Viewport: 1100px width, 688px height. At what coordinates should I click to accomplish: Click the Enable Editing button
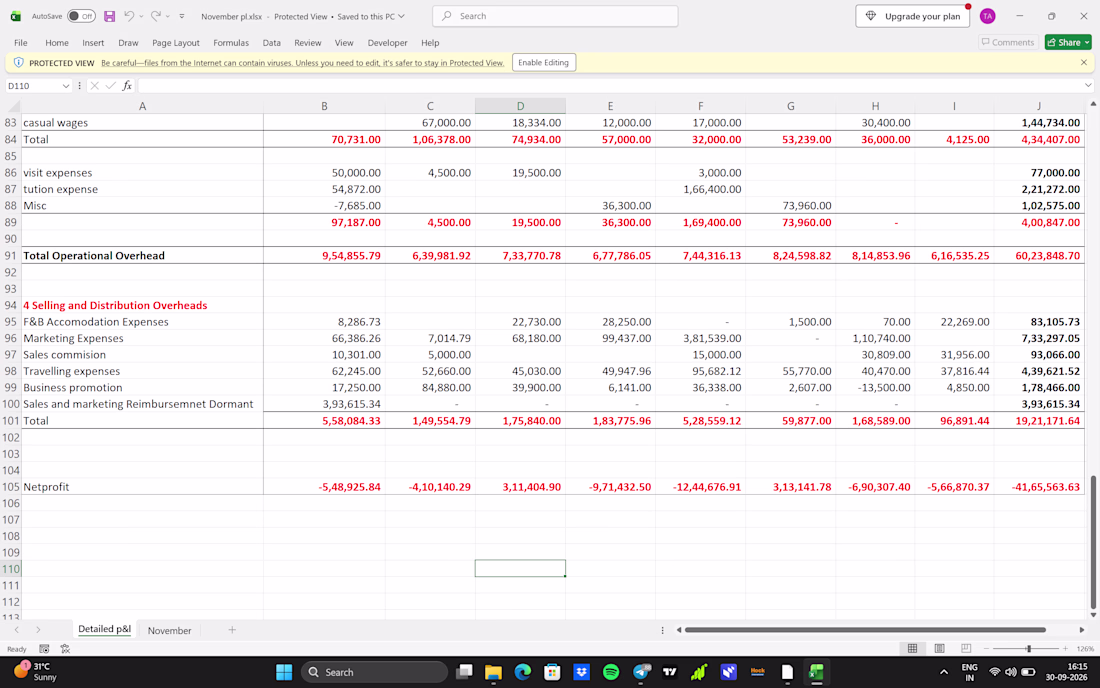544,62
